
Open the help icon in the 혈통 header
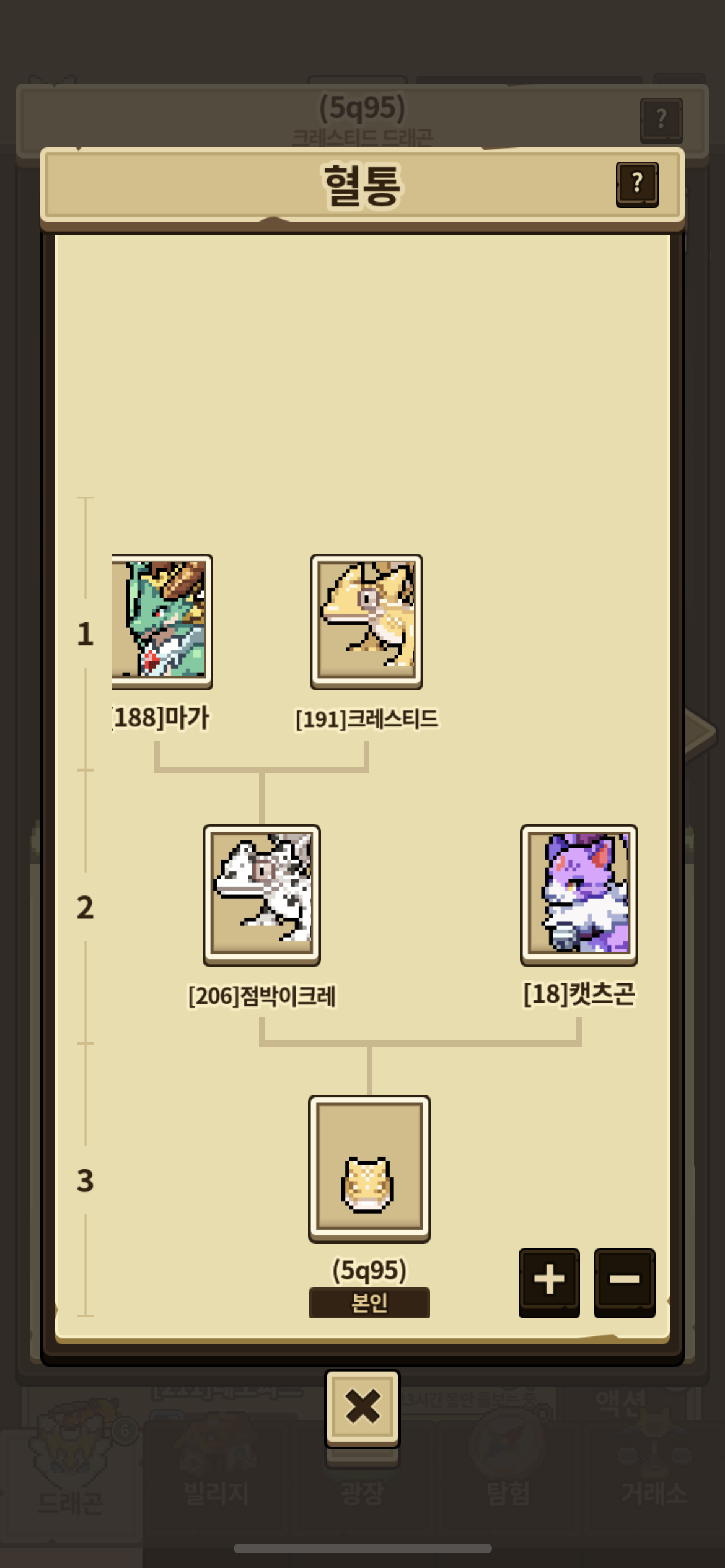pyautogui.click(x=637, y=185)
